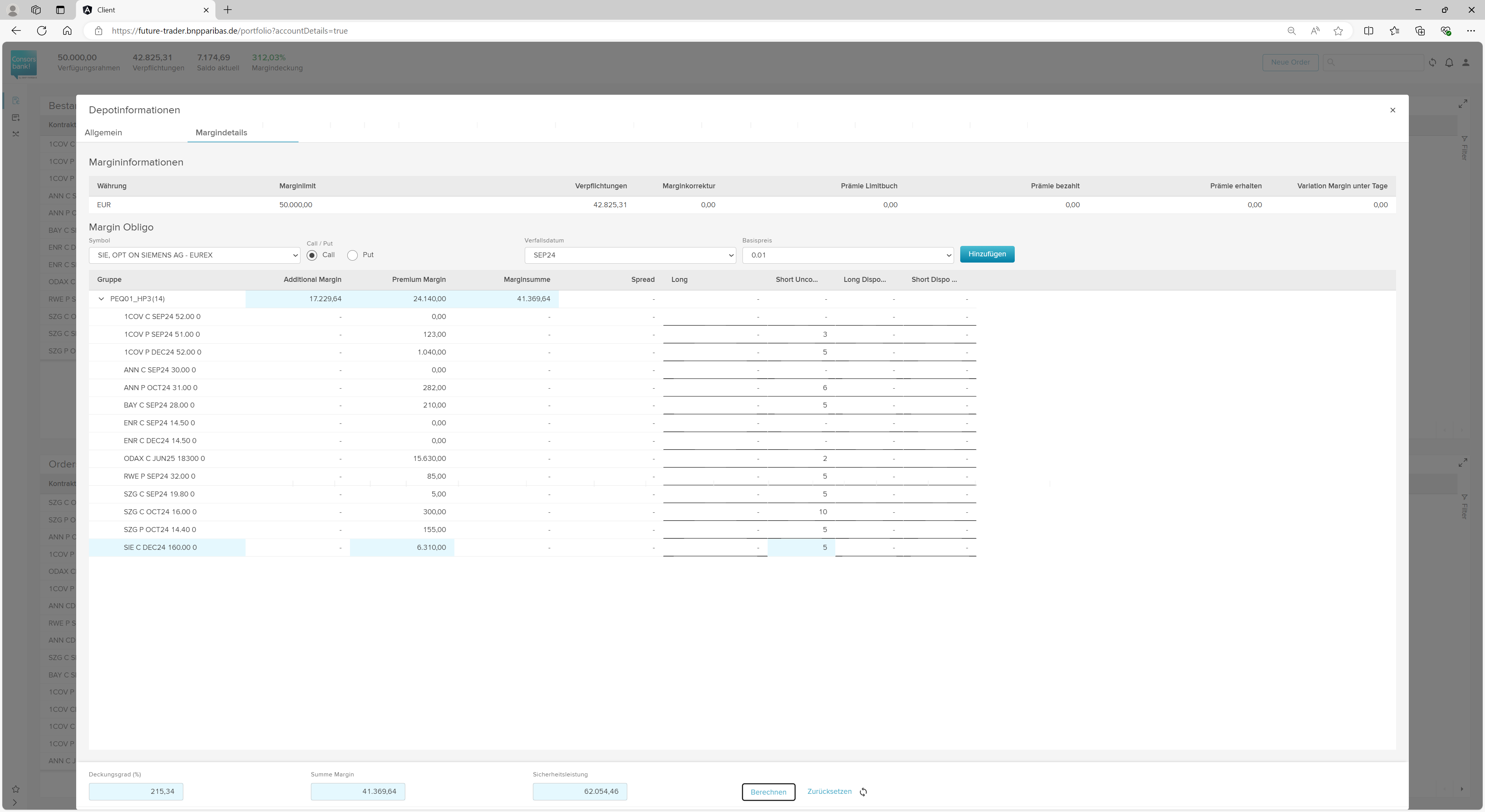Go back with the browser back arrow

16,31
